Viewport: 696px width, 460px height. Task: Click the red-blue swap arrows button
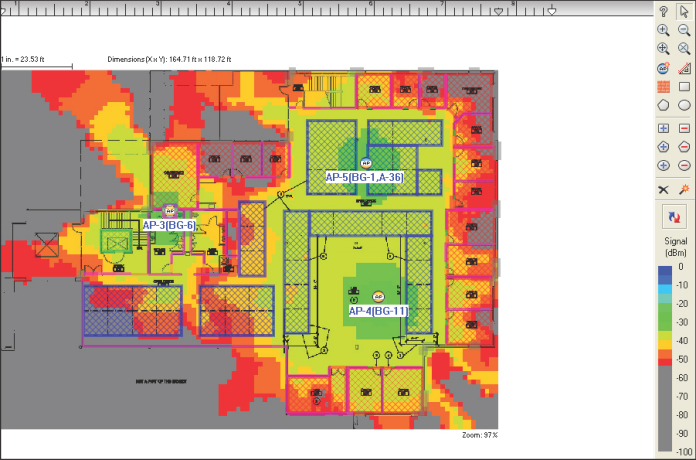coord(674,215)
